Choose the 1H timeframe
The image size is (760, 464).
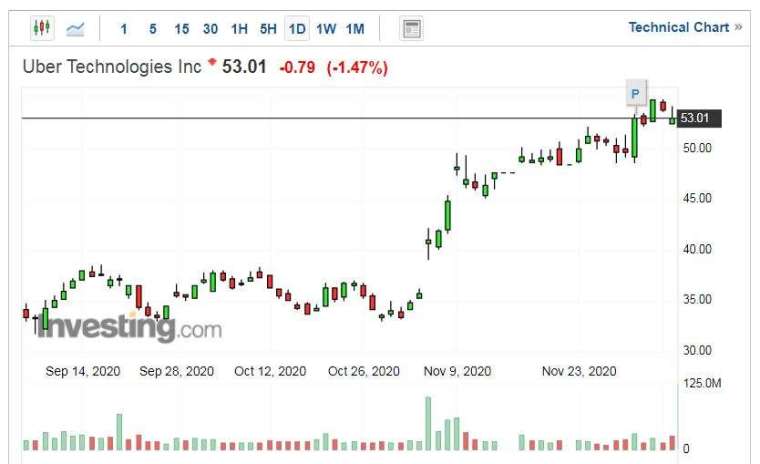[x=239, y=29]
